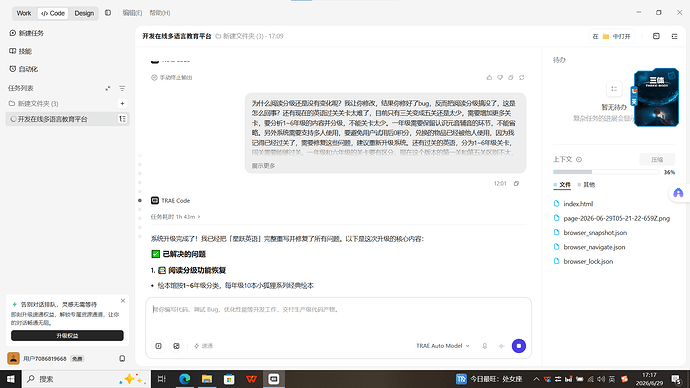690x388 pixels.
Task: Click the empty to-do placeholder icon
Action: (x=614, y=89)
